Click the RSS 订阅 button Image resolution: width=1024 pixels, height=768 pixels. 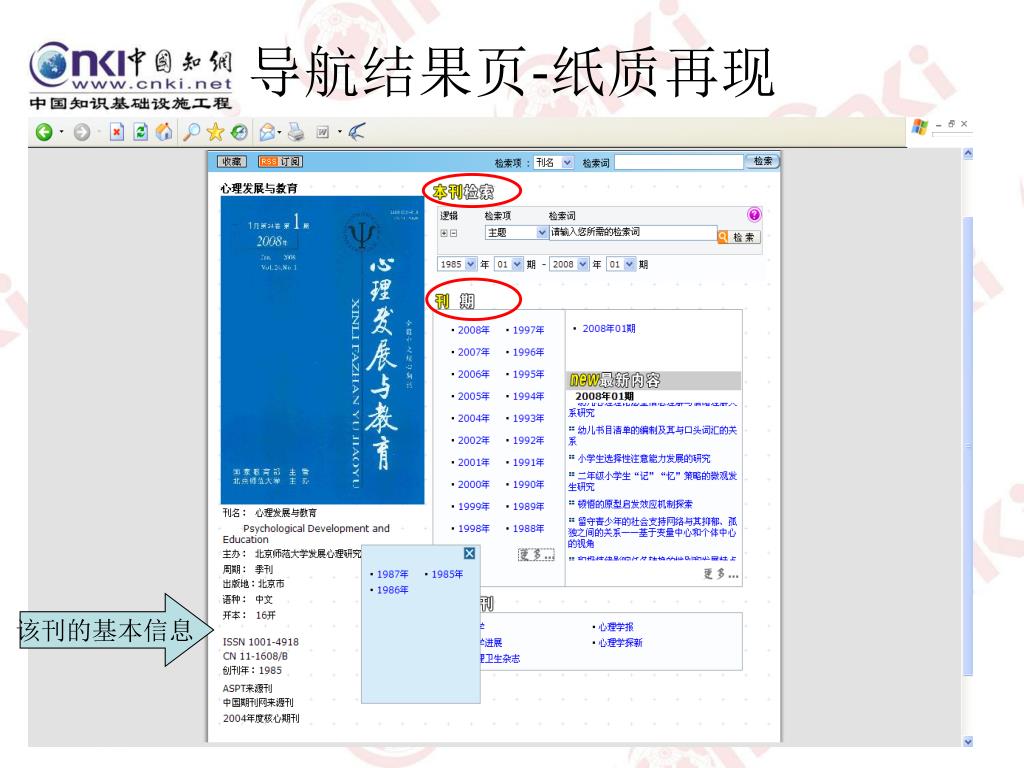tap(280, 161)
